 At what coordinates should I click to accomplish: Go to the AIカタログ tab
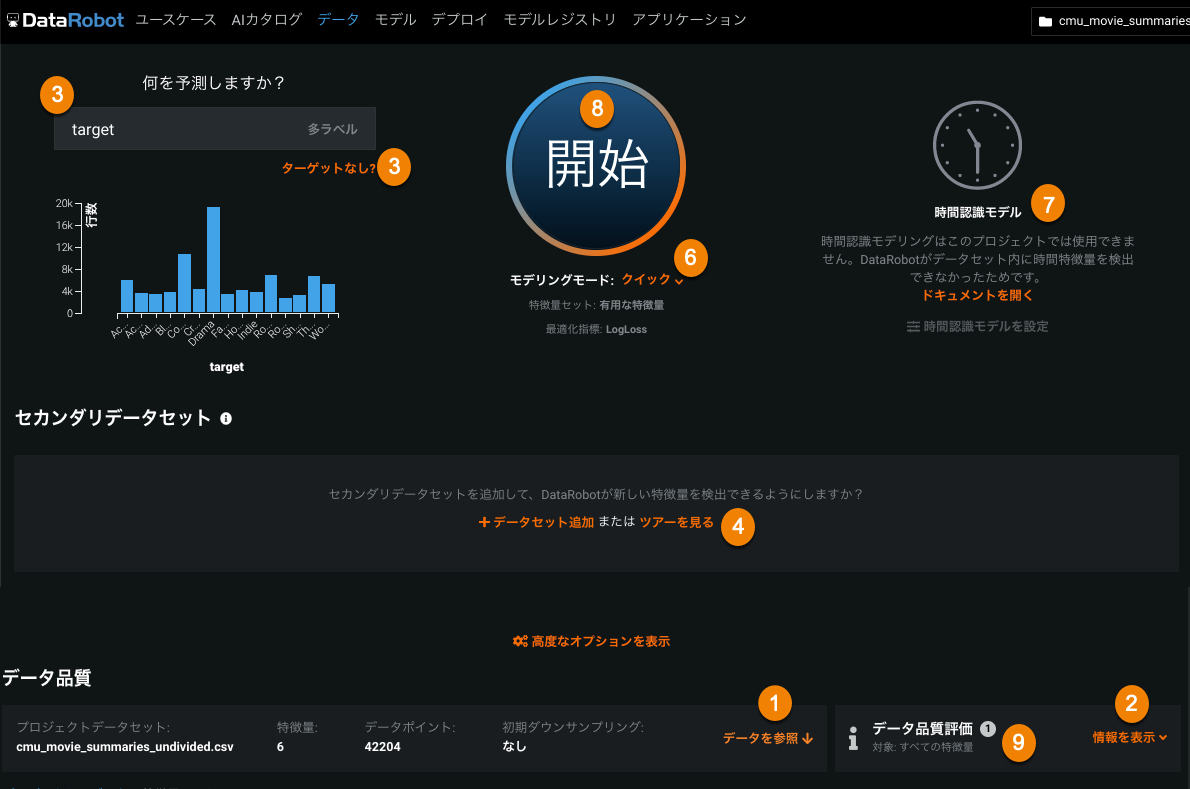pos(267,19)
